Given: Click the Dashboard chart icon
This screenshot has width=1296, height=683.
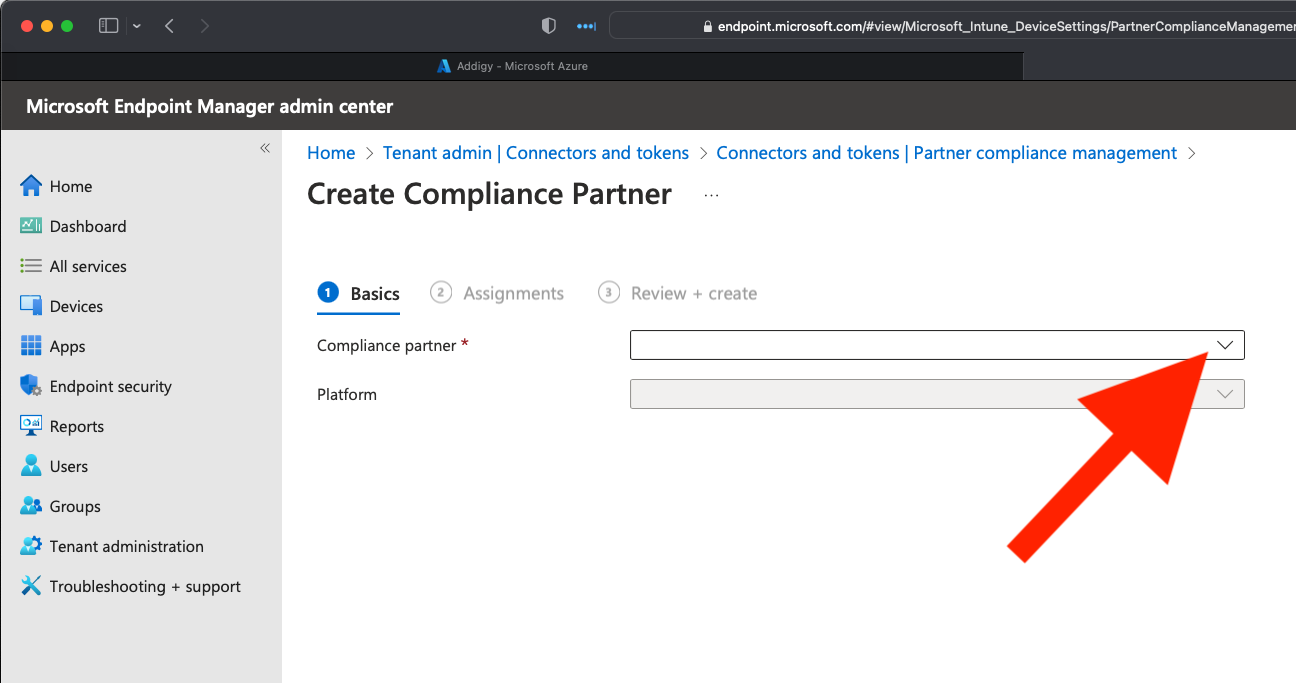Looking at the screenshot, I should coord(31,226).
